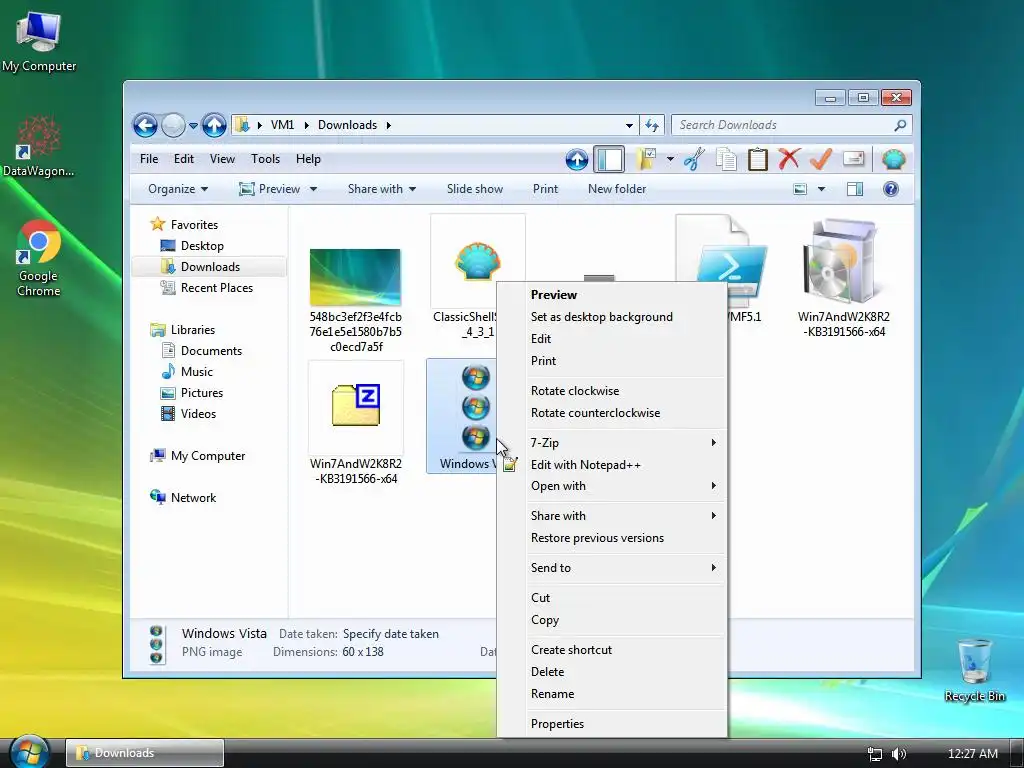Image resolution: width=1024 pixels, height=768 pixels.
Task: Open Desktop in Favorites
Action: tap(202, 246)
